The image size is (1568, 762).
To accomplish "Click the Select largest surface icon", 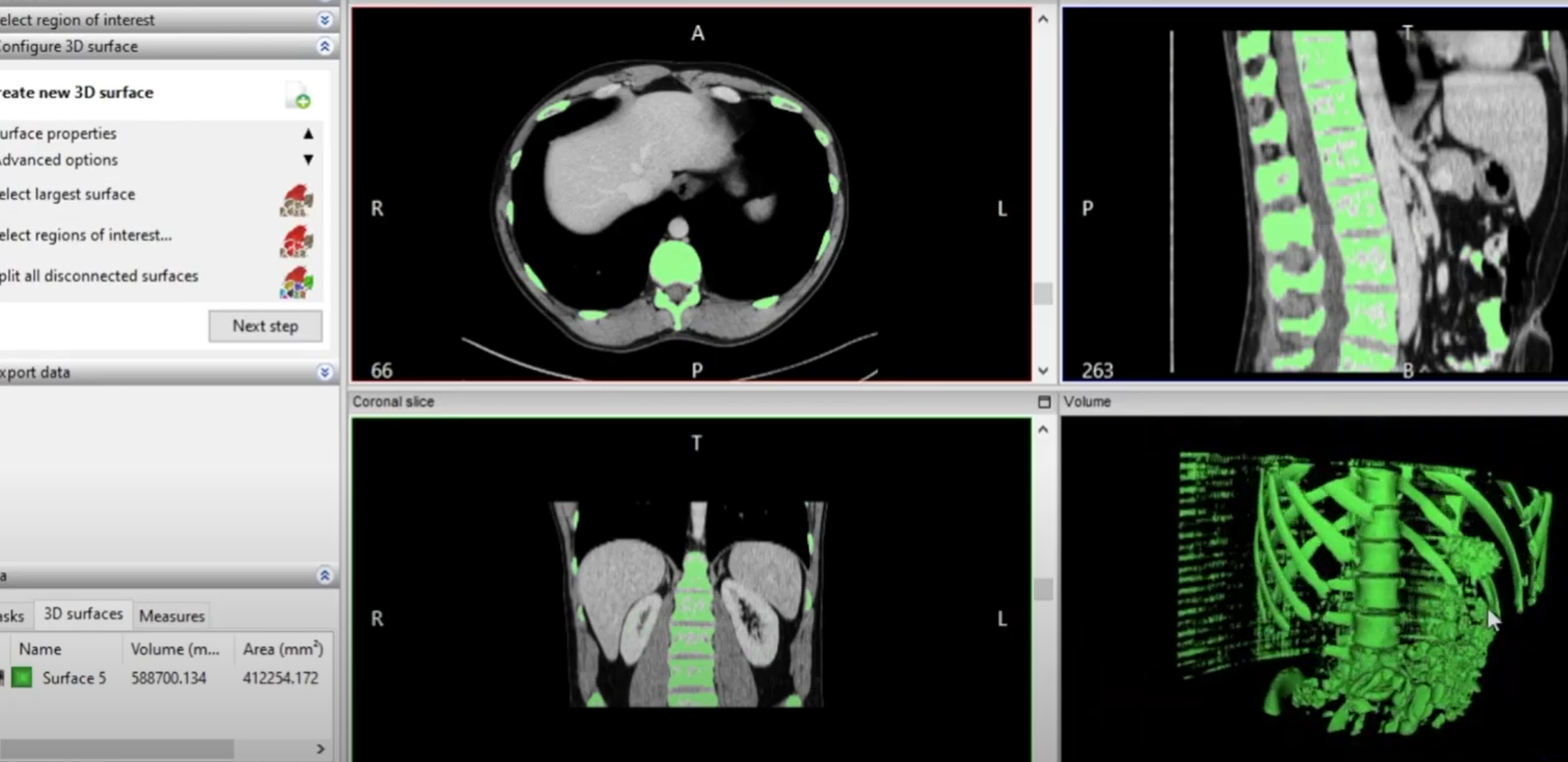I will [x=296, y=200].
